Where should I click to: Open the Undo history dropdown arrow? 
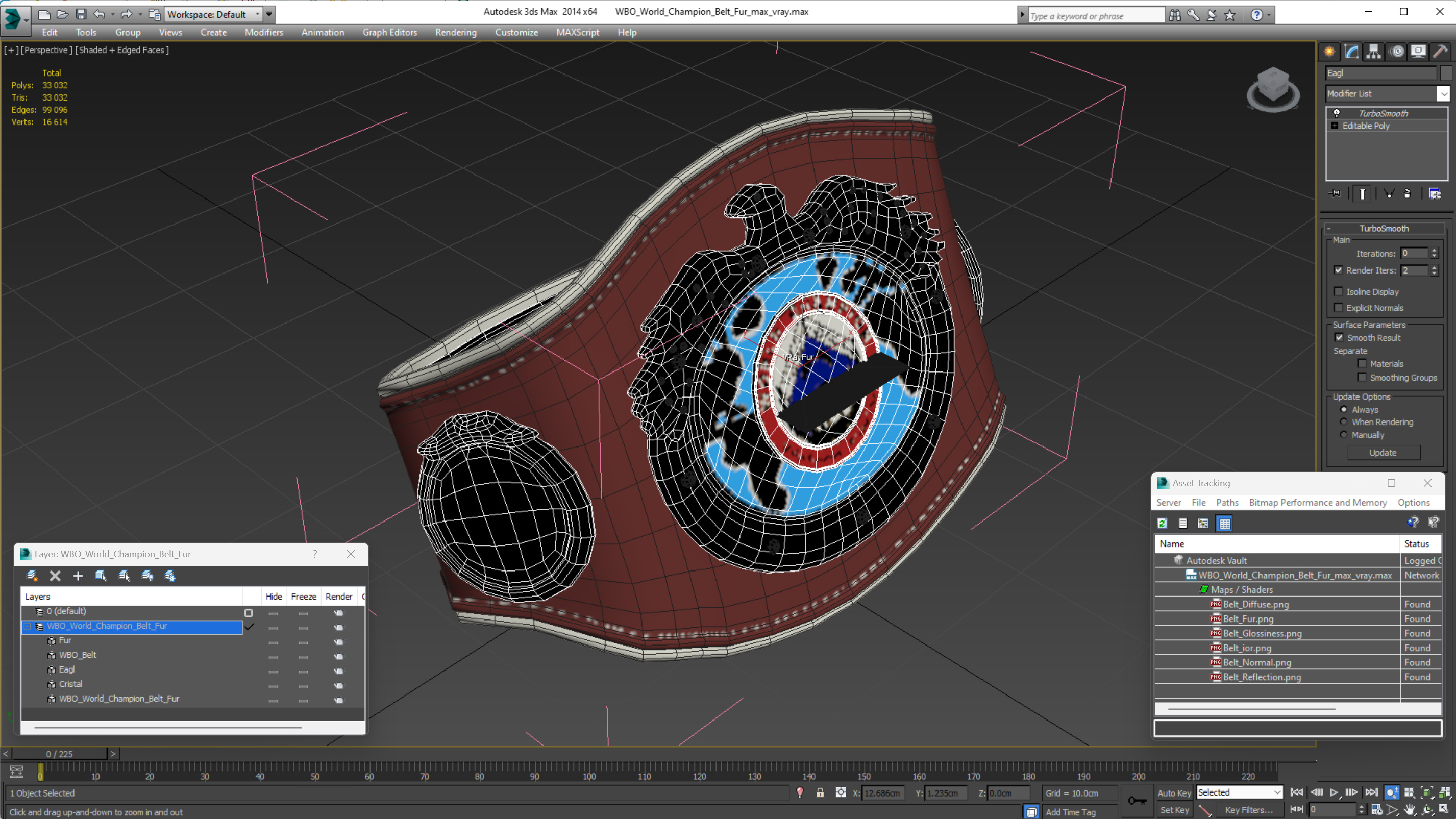(112, 14)
